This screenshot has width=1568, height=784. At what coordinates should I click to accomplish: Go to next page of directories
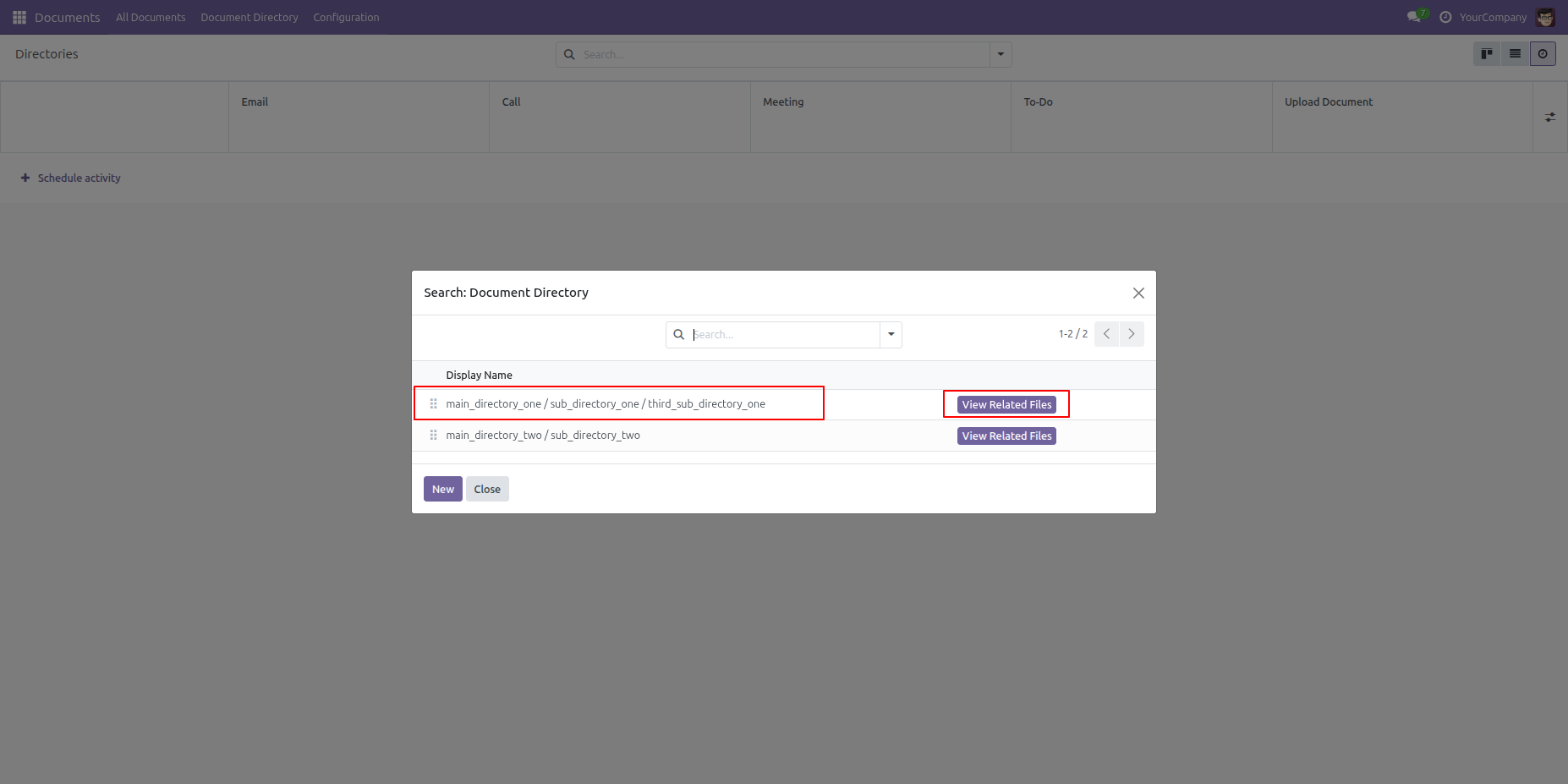(1132, 334)
